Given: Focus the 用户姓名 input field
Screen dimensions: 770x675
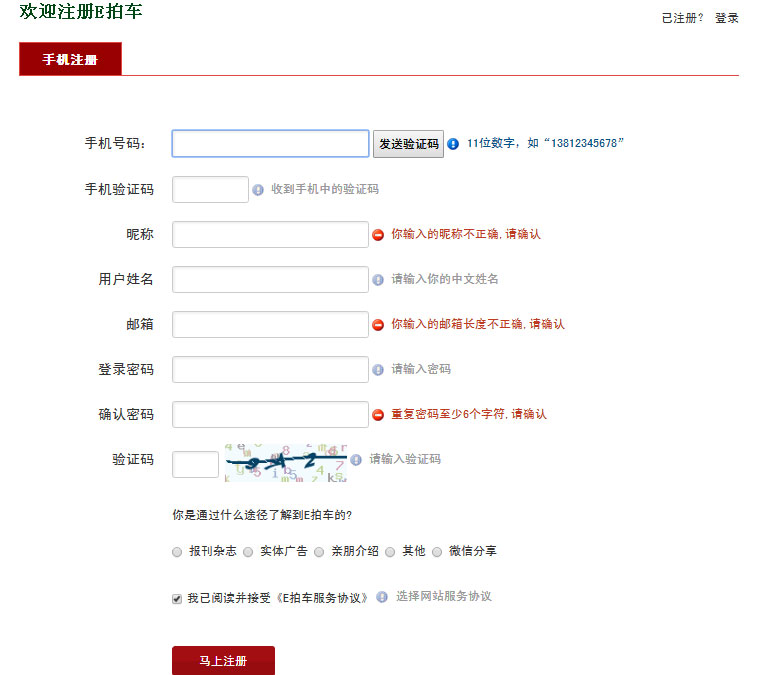Looking at the screenshot, I should 270,279.
